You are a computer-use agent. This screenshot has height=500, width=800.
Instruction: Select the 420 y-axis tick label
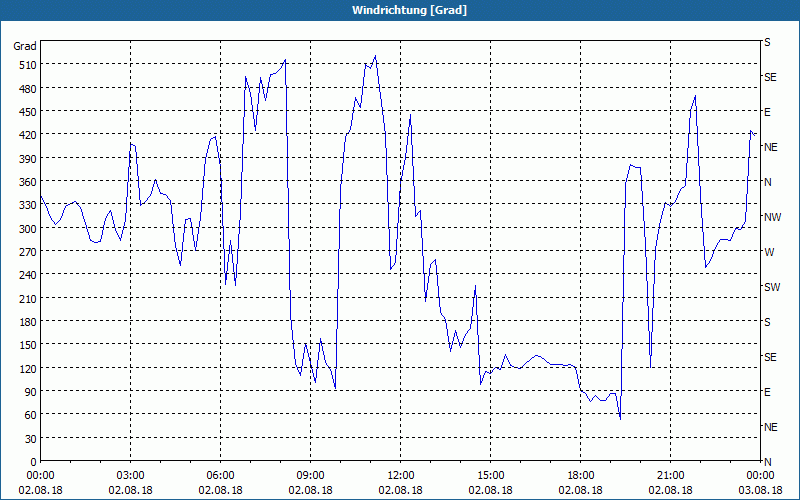28,135
